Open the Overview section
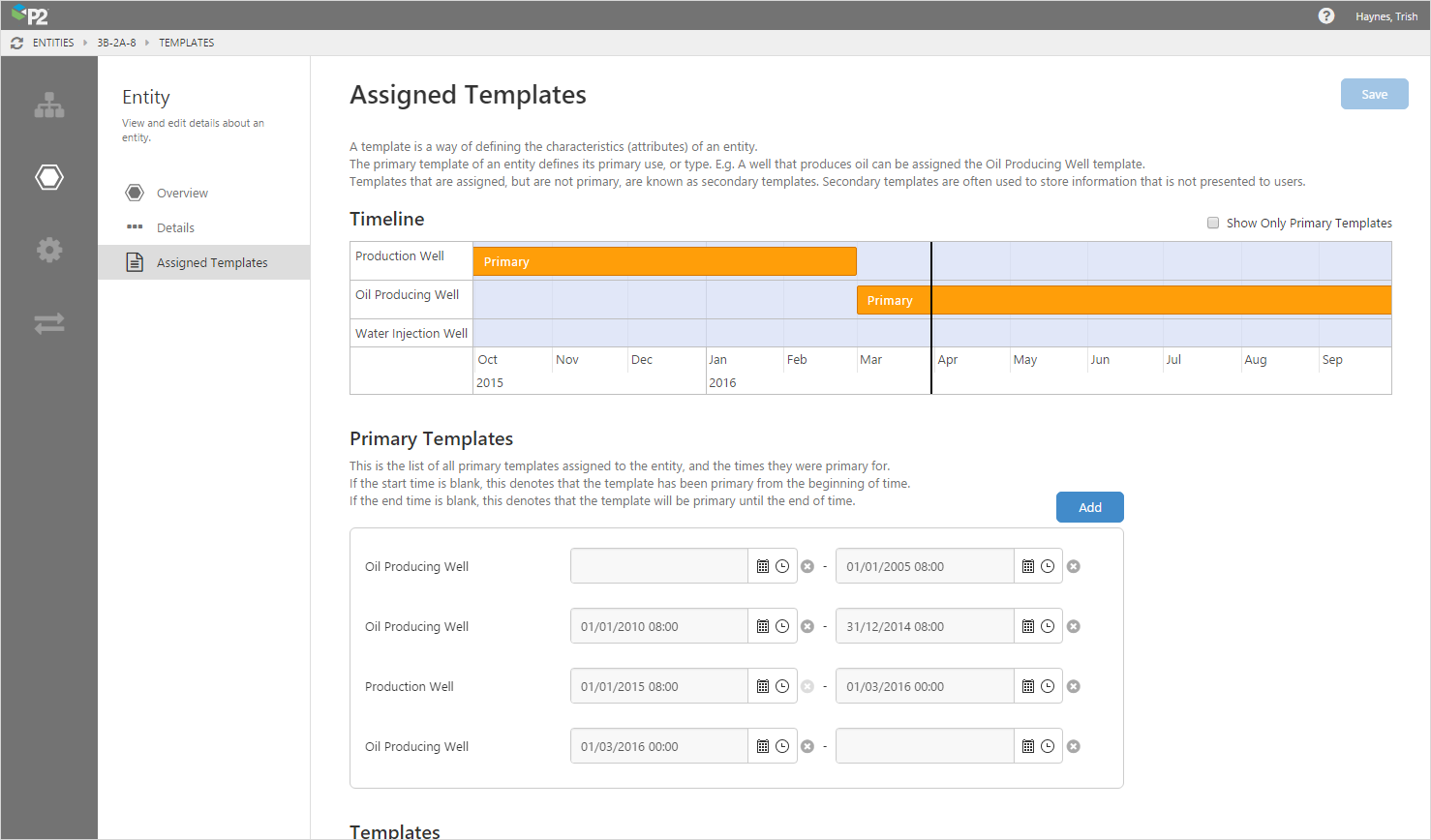 pos(182,193)
